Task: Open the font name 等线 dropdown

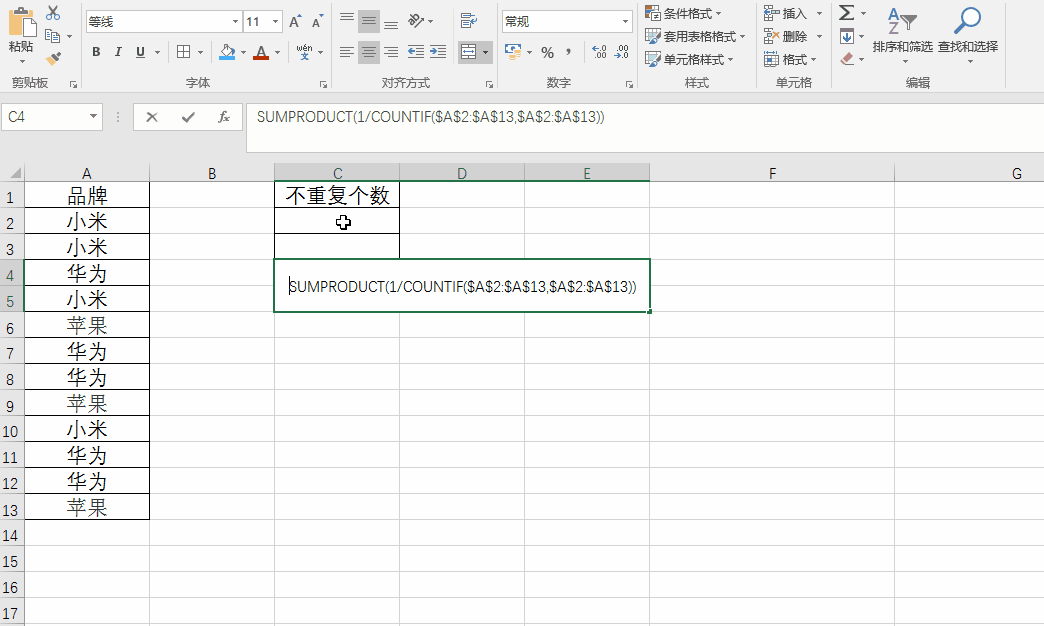Action: (235, 21)
